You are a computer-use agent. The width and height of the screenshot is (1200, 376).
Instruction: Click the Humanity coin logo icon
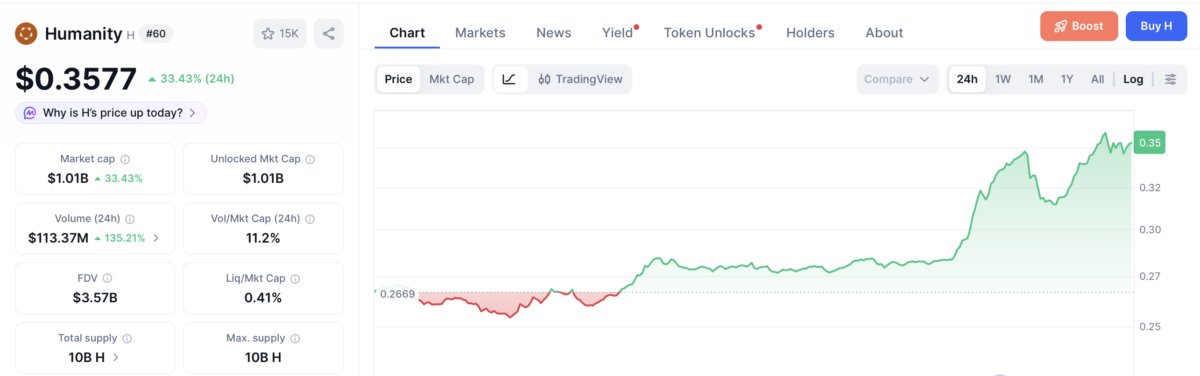pyautogui.click(x=26, y=33)
